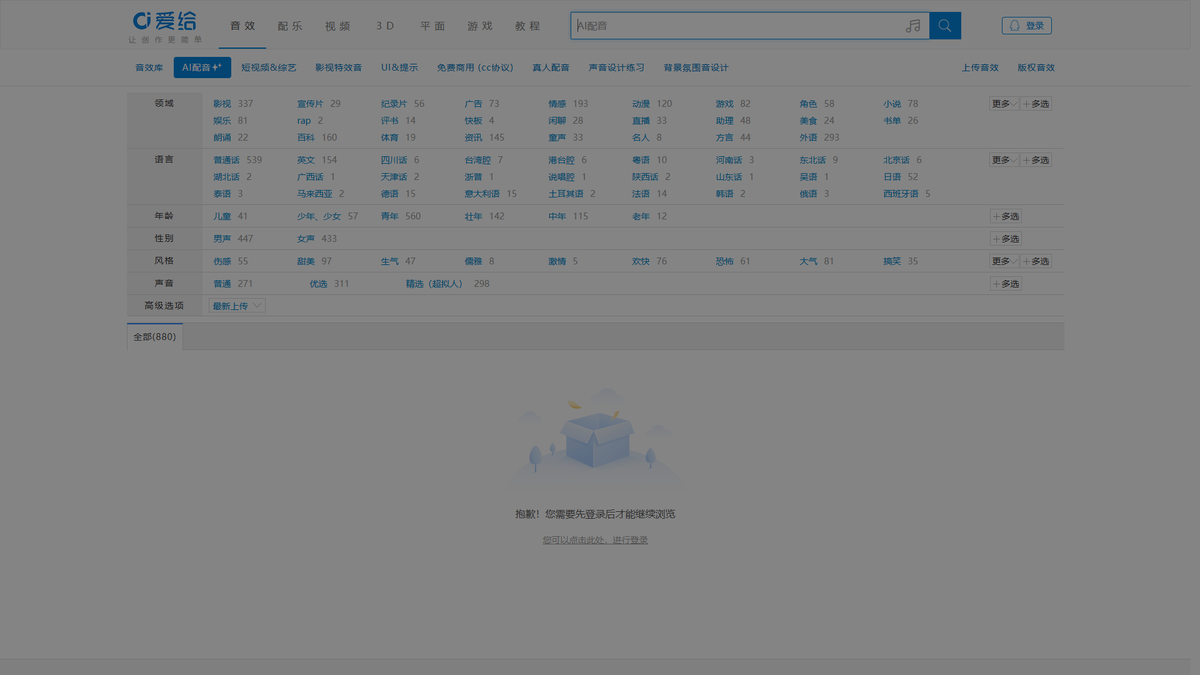Viewport: 1200px width, 675px height.
Task: Expand 更多 in the 风格 row
Action: 1004,261
